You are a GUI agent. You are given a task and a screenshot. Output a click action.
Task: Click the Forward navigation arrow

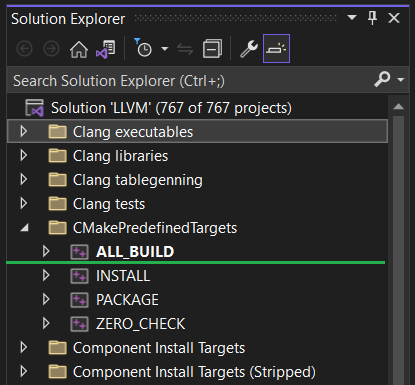coord(51,49)
